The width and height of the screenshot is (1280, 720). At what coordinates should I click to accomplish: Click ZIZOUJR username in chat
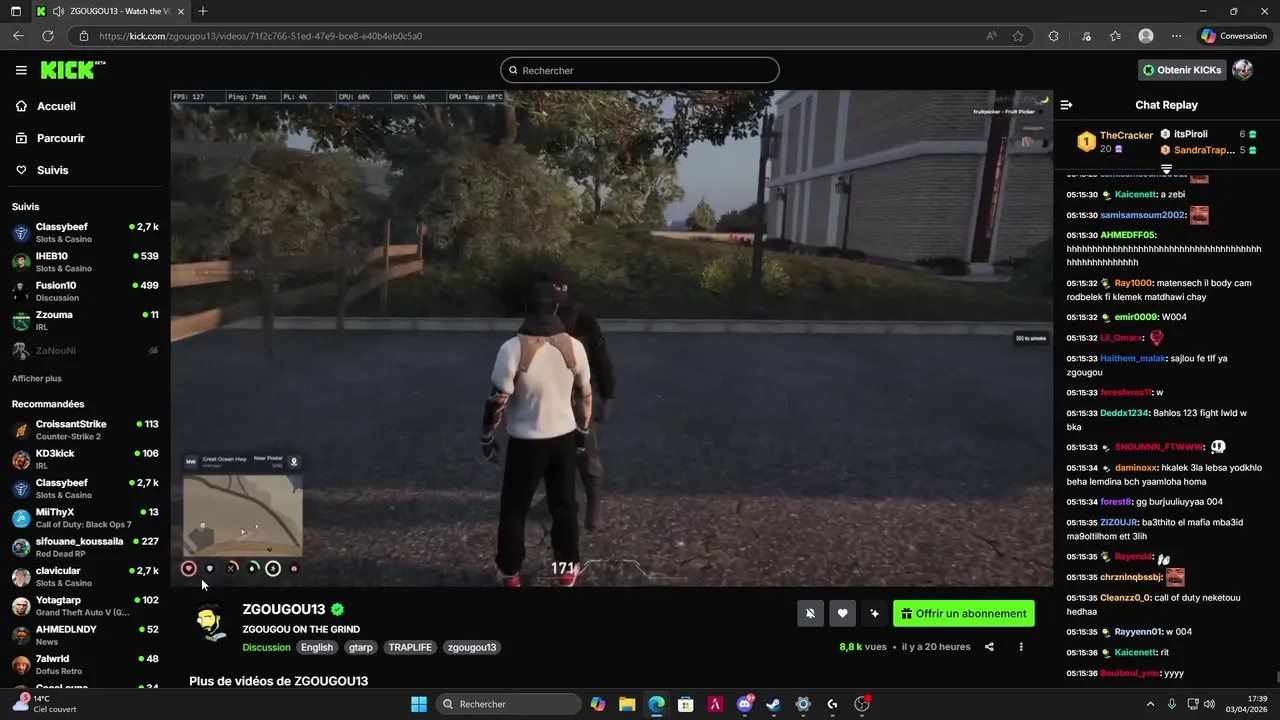(x=1119, y=522)
